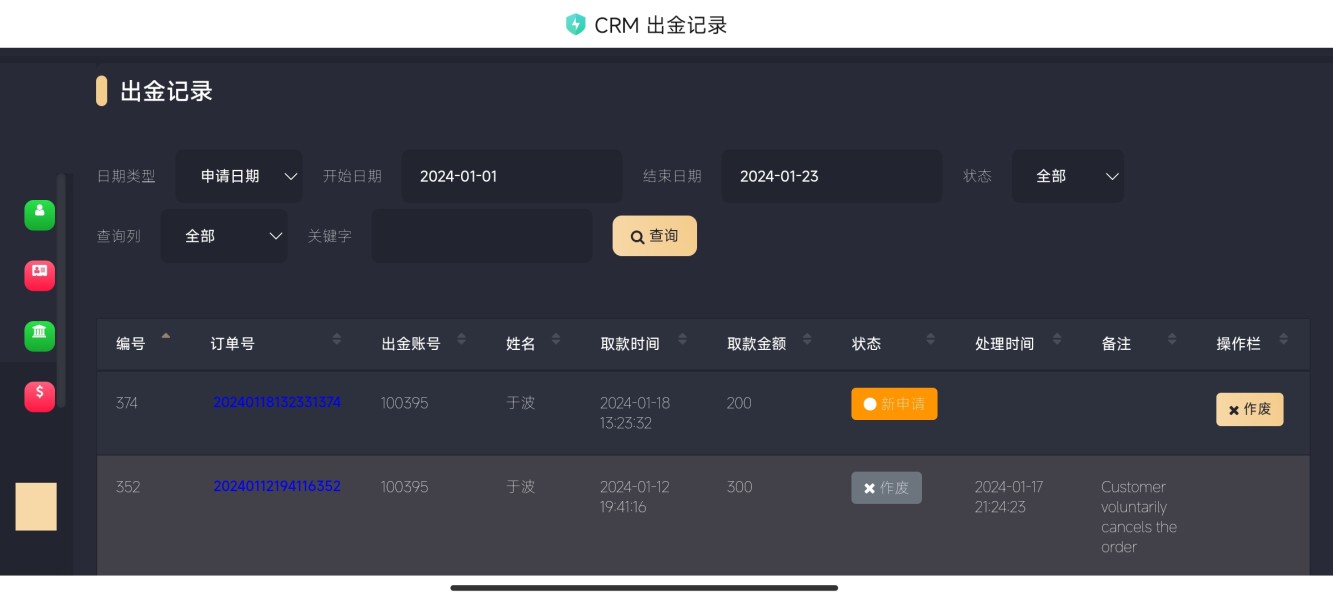
Task: Open the green bank sidebar icon
Action: pos(39,335)
